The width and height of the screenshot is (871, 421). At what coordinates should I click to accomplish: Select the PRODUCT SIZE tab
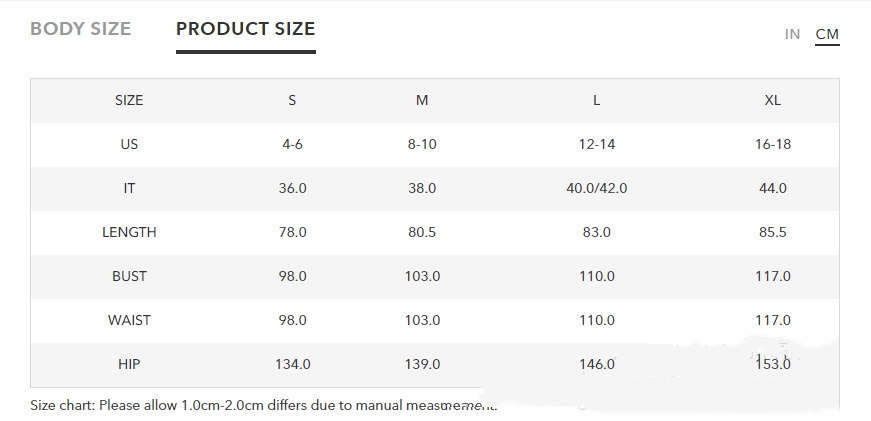pos(245,29)
